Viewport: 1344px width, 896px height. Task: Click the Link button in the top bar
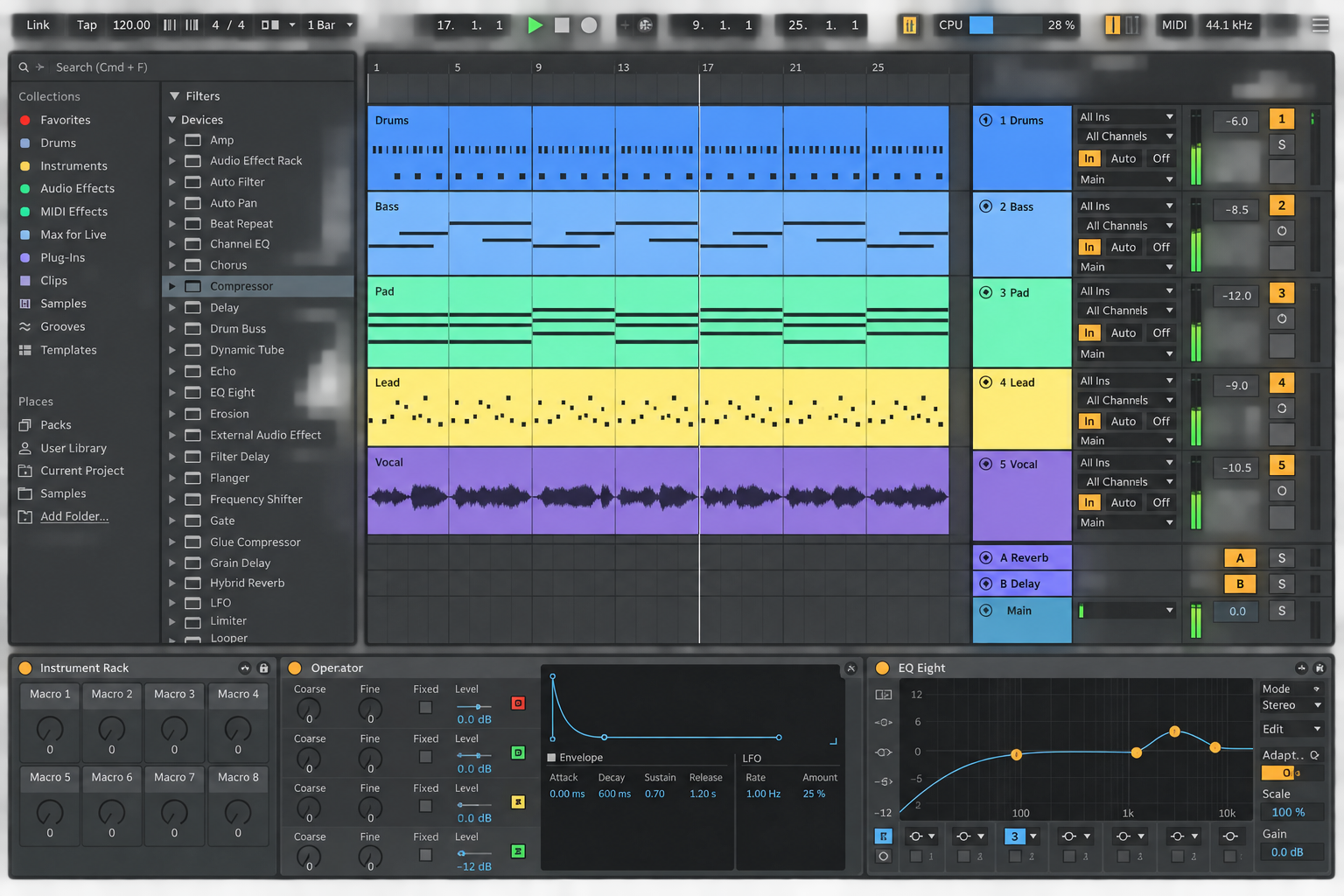pos(38,25)
